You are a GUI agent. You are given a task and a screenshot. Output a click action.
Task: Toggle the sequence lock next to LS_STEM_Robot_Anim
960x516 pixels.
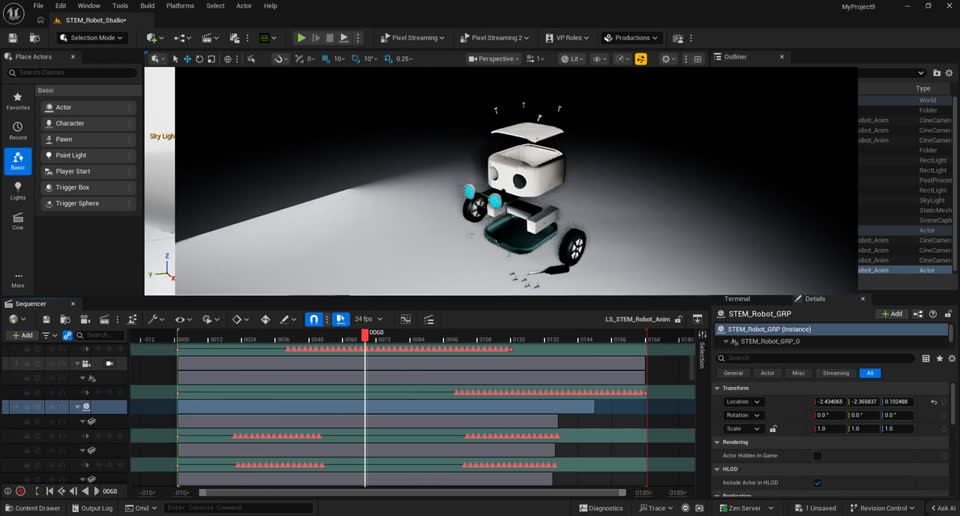tap(678, 320)
